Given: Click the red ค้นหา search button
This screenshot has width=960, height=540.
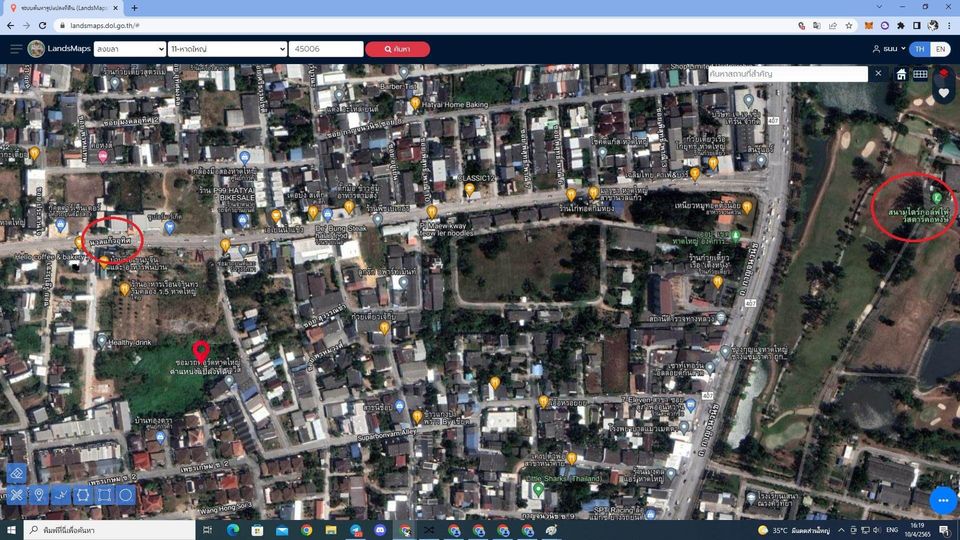Looking at the screenshot, I should (397, 49).
